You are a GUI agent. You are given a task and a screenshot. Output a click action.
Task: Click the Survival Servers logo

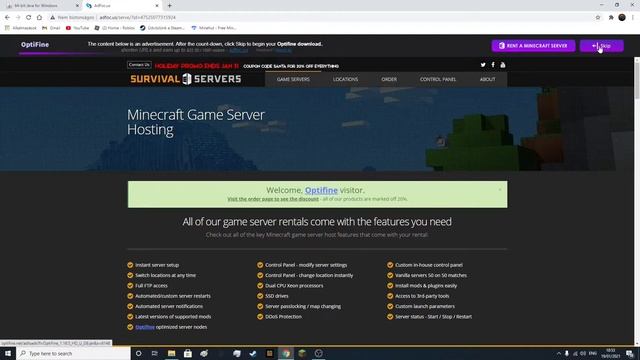(186, 79)
